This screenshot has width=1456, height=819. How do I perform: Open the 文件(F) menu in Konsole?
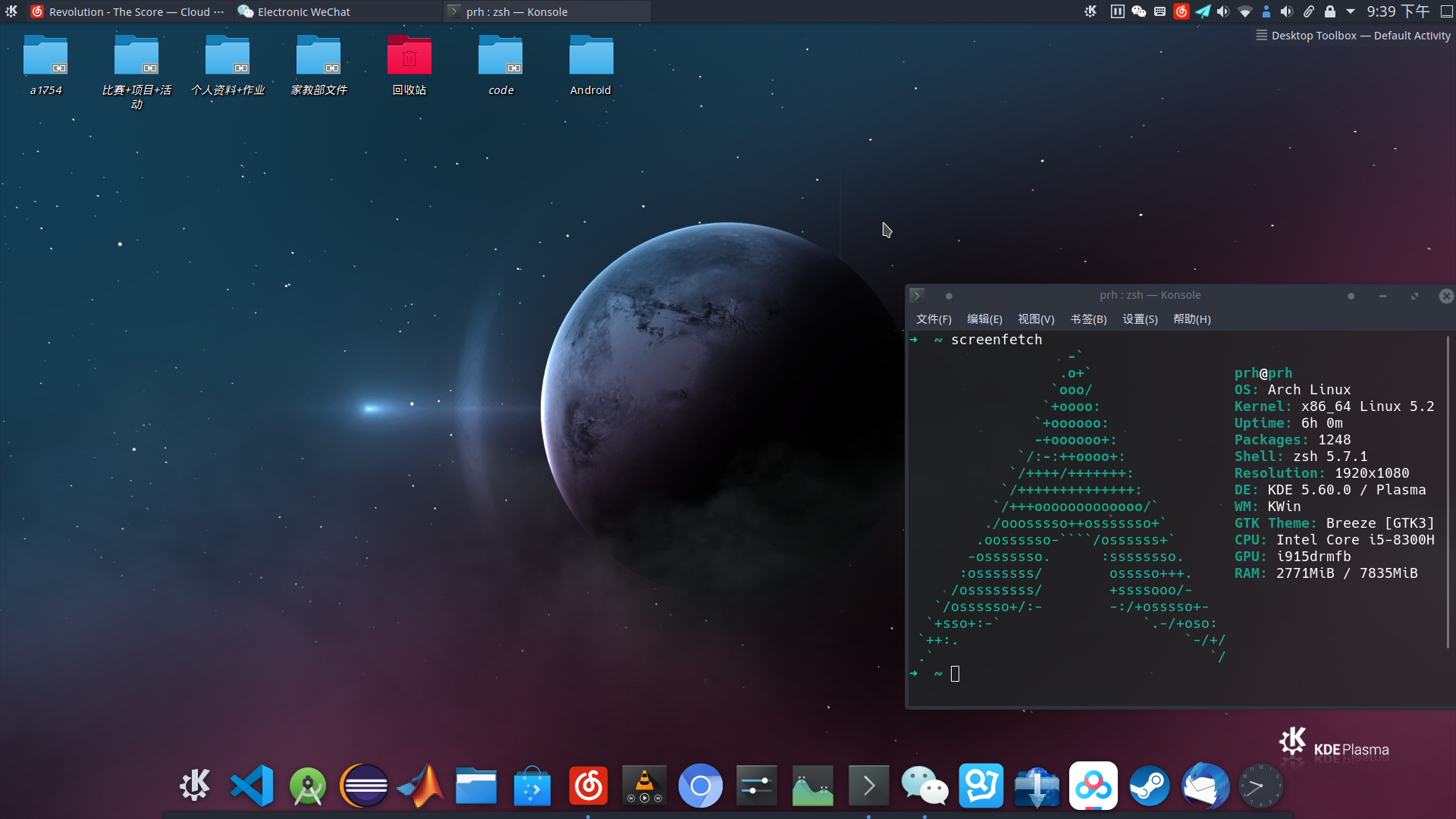pos(934,319)
